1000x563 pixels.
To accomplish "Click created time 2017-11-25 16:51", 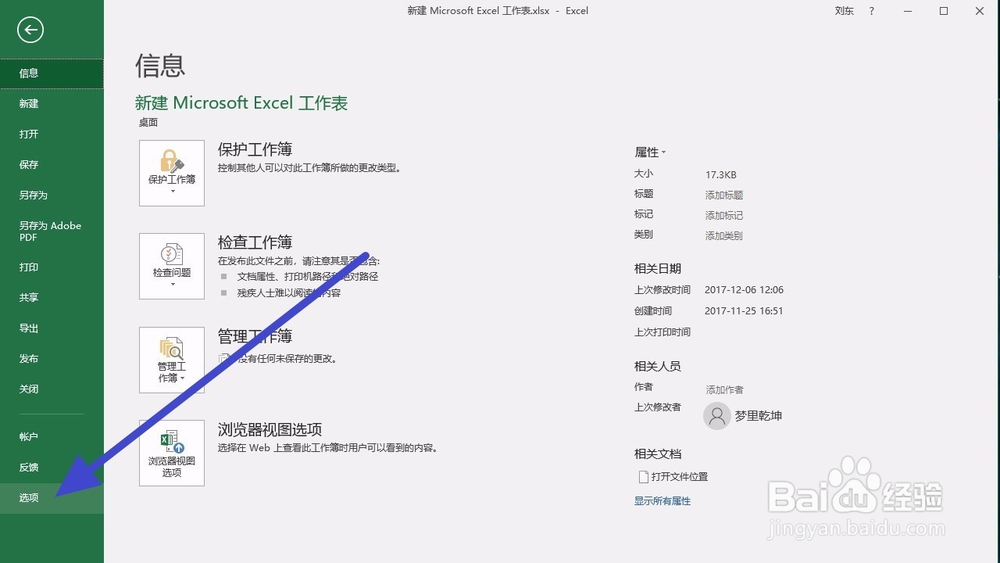I will tap(744, 311).
